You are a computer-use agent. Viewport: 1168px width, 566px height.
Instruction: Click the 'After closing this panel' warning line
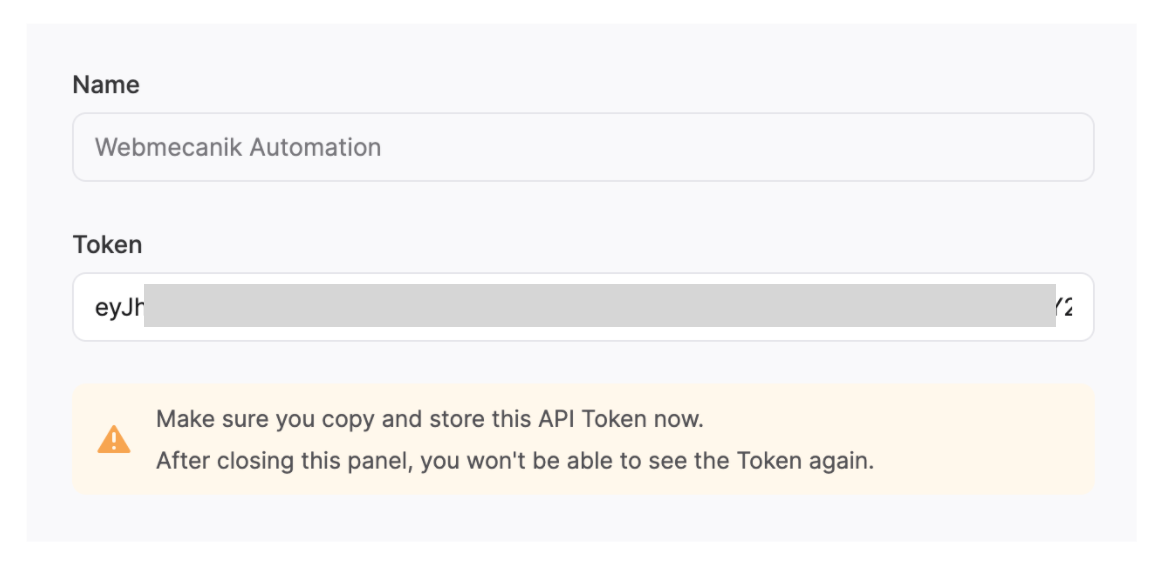[x=515, y=461]
